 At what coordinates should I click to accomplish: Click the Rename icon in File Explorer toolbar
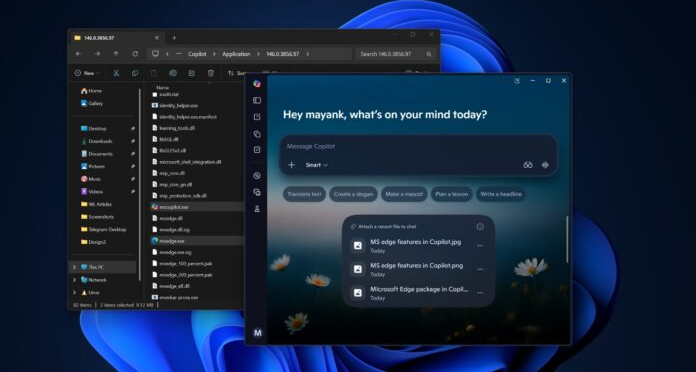[173, 73]
